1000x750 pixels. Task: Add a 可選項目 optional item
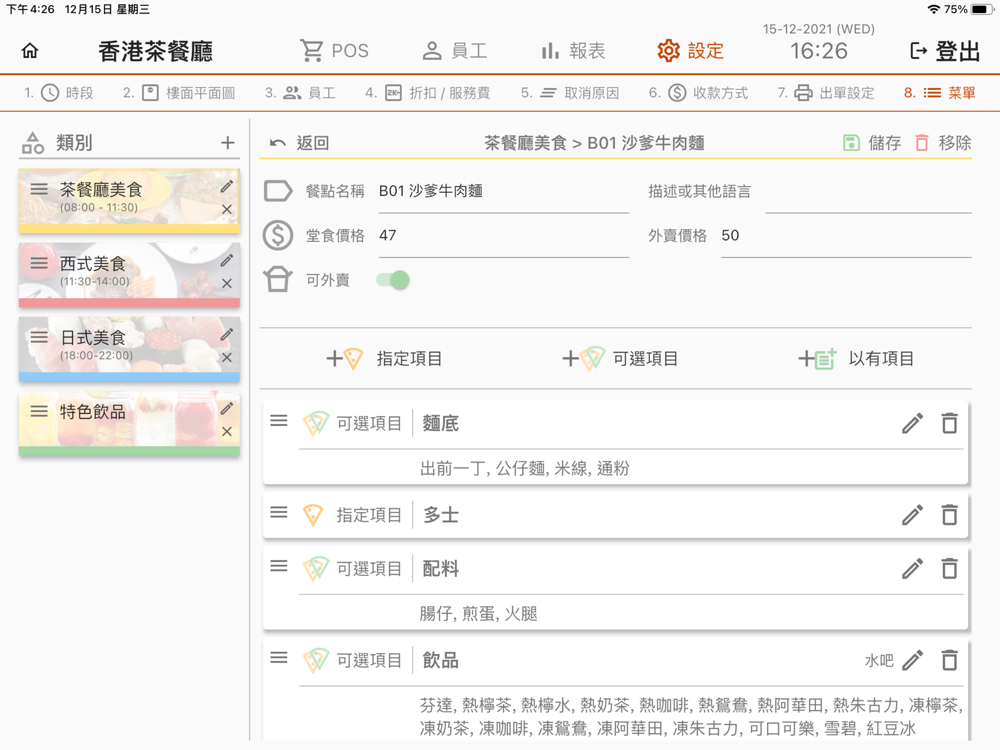[x=620, y=358]
